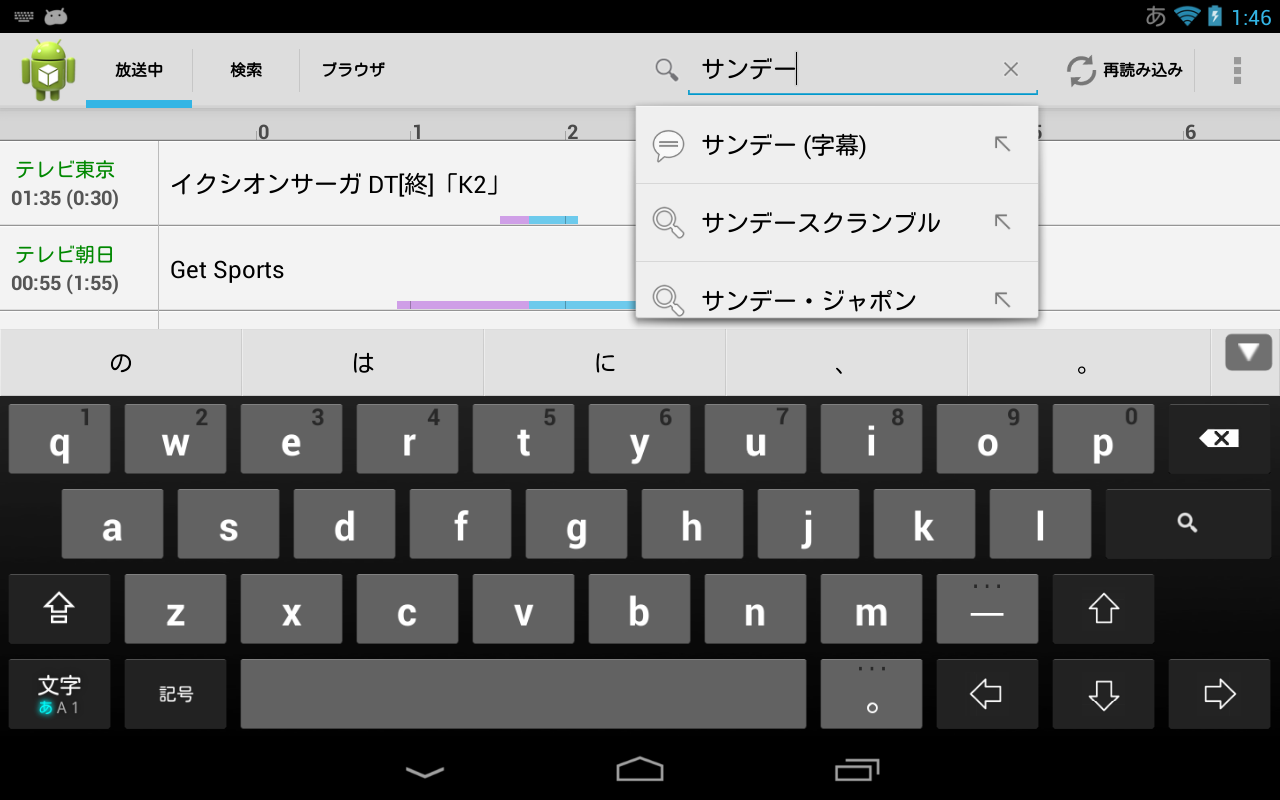Tap the keyboard notification icon in status bar

coord(24,16)
